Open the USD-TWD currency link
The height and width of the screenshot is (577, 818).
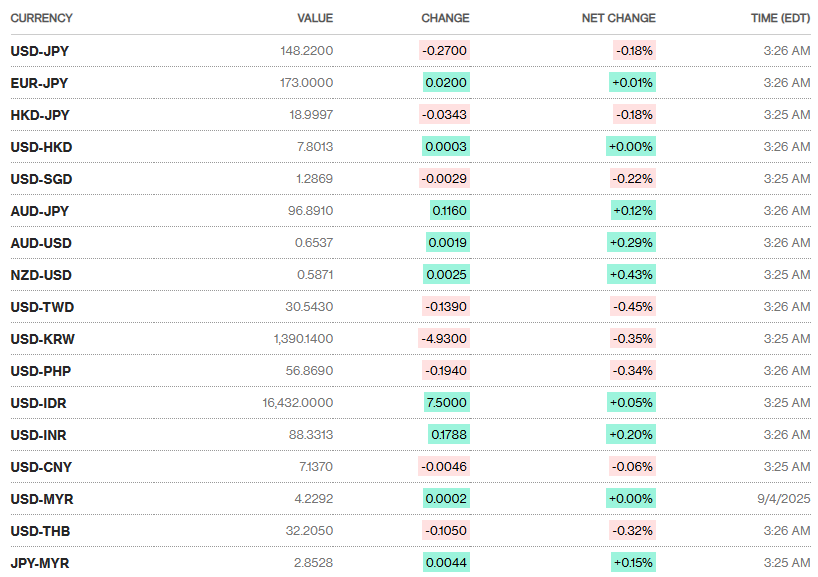(x=42, y=307)
